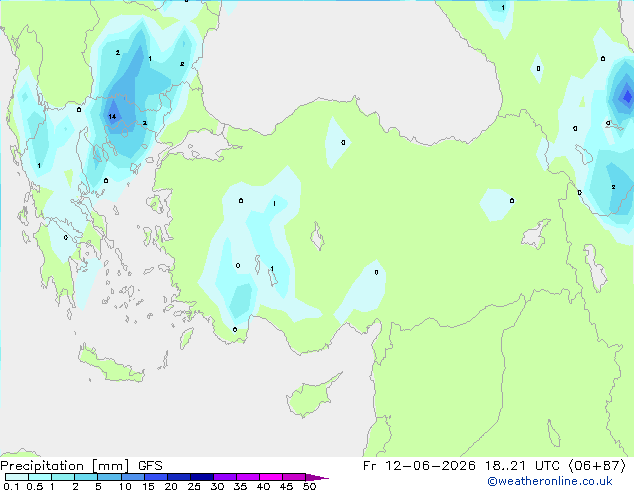Image resolution: width=634 pixels, height=490 pixels.
Task: Click the 20–25 mm legend color swatch
Action: click(179, 477)
